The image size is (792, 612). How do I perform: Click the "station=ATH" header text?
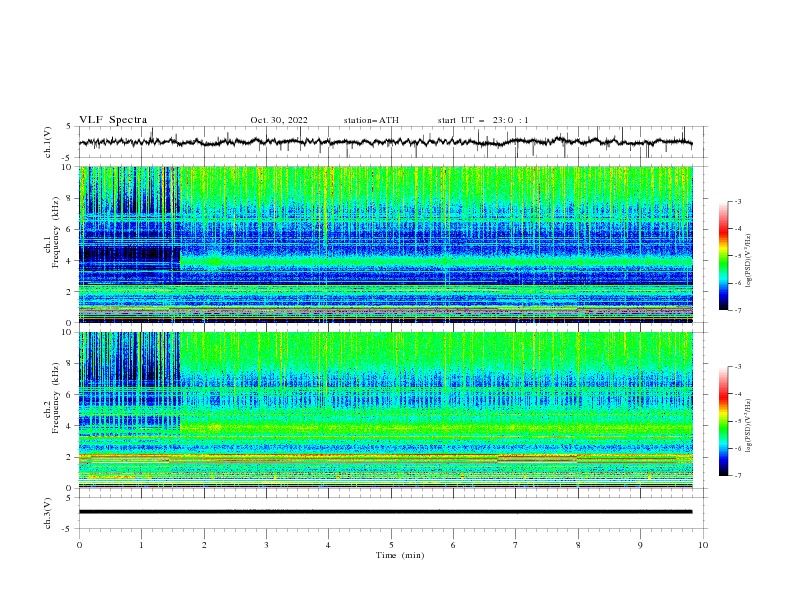click(x=371, y=120)
